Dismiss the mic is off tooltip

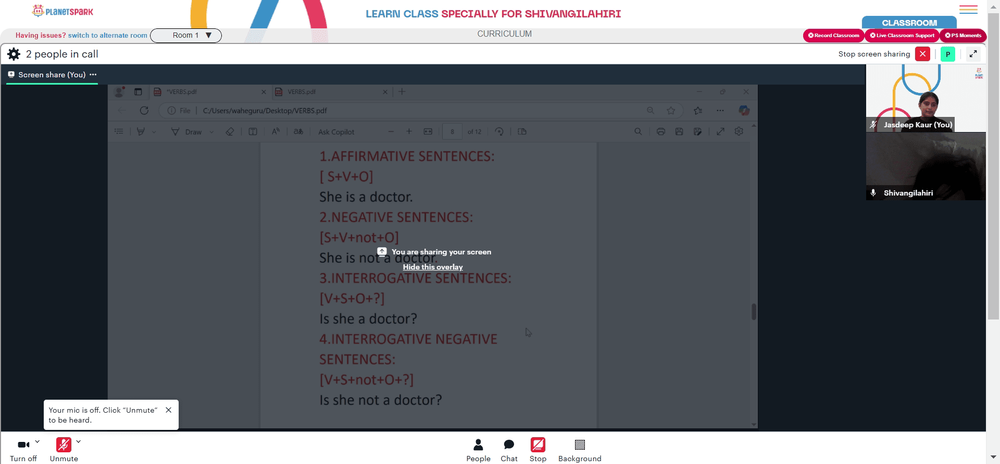pos(168,410)
